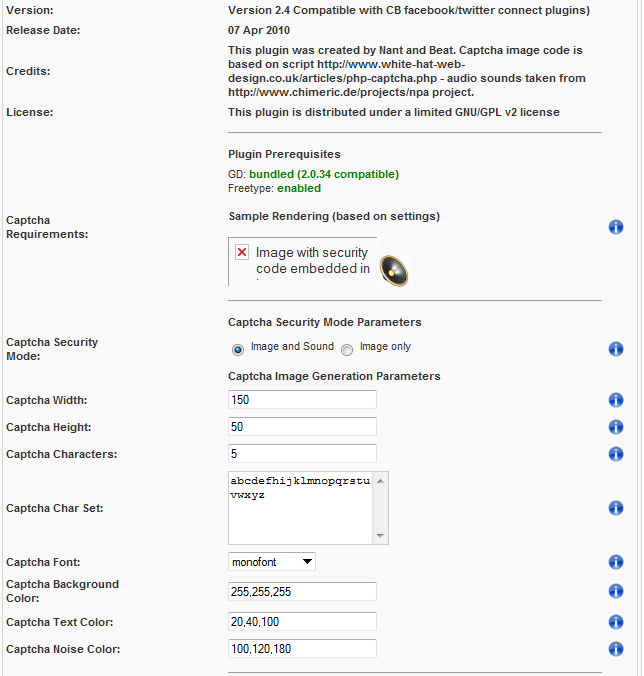Click Char Set scrollbar down arrow
644x676 pixels.
(380, 535)
